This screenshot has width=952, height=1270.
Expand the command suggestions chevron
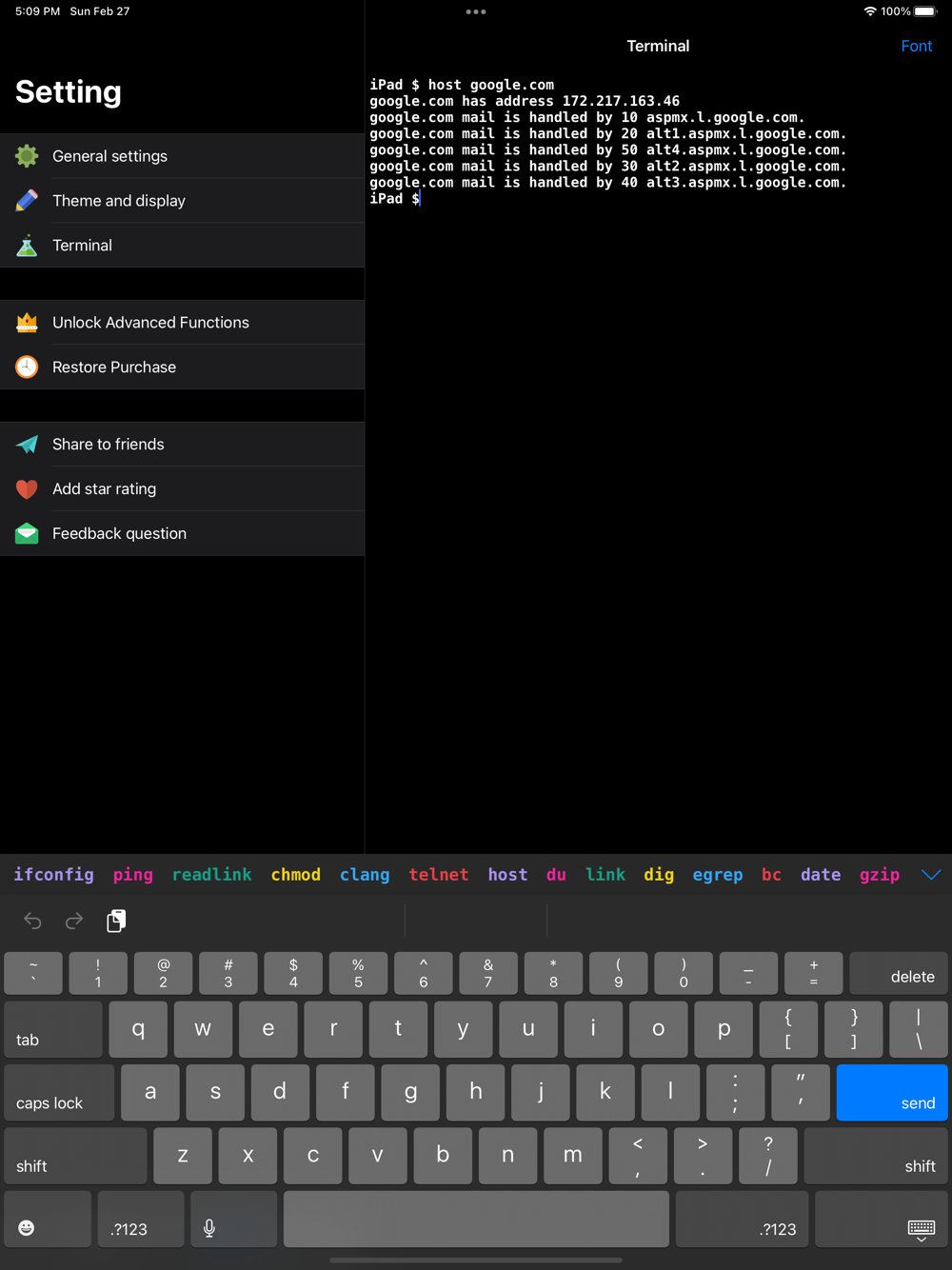pos(931,875)
